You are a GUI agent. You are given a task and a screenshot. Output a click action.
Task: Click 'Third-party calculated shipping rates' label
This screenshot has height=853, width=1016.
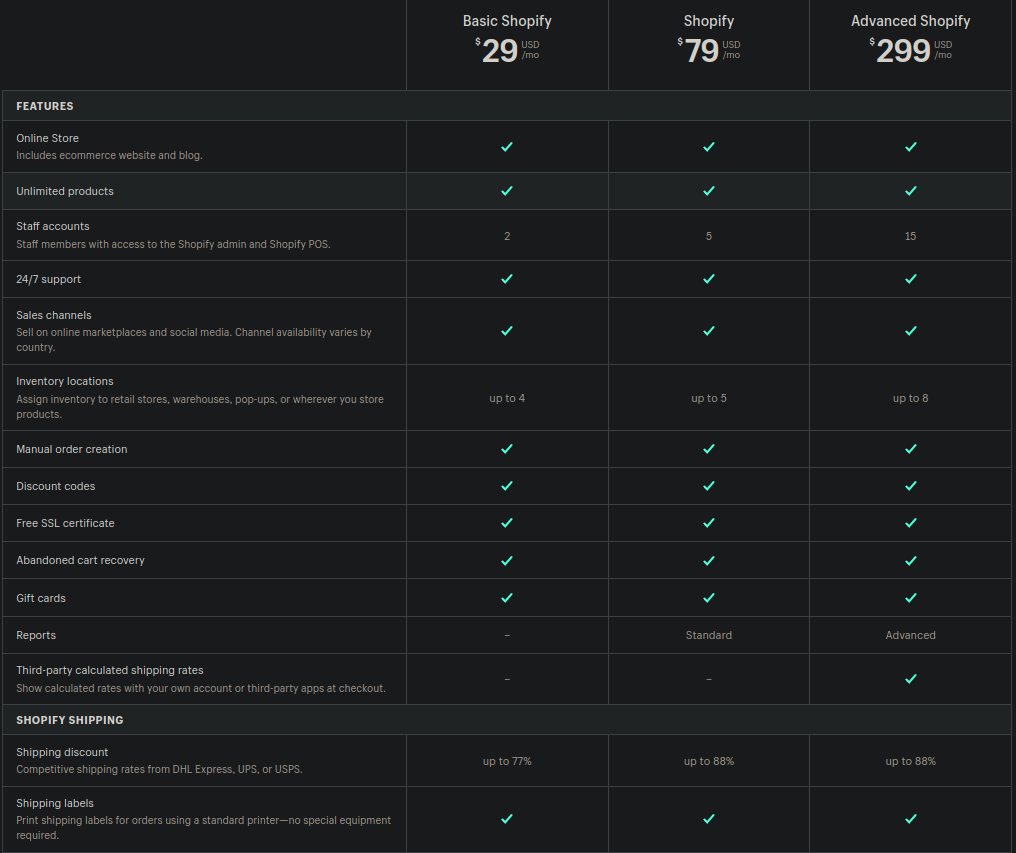click(110, 671)
